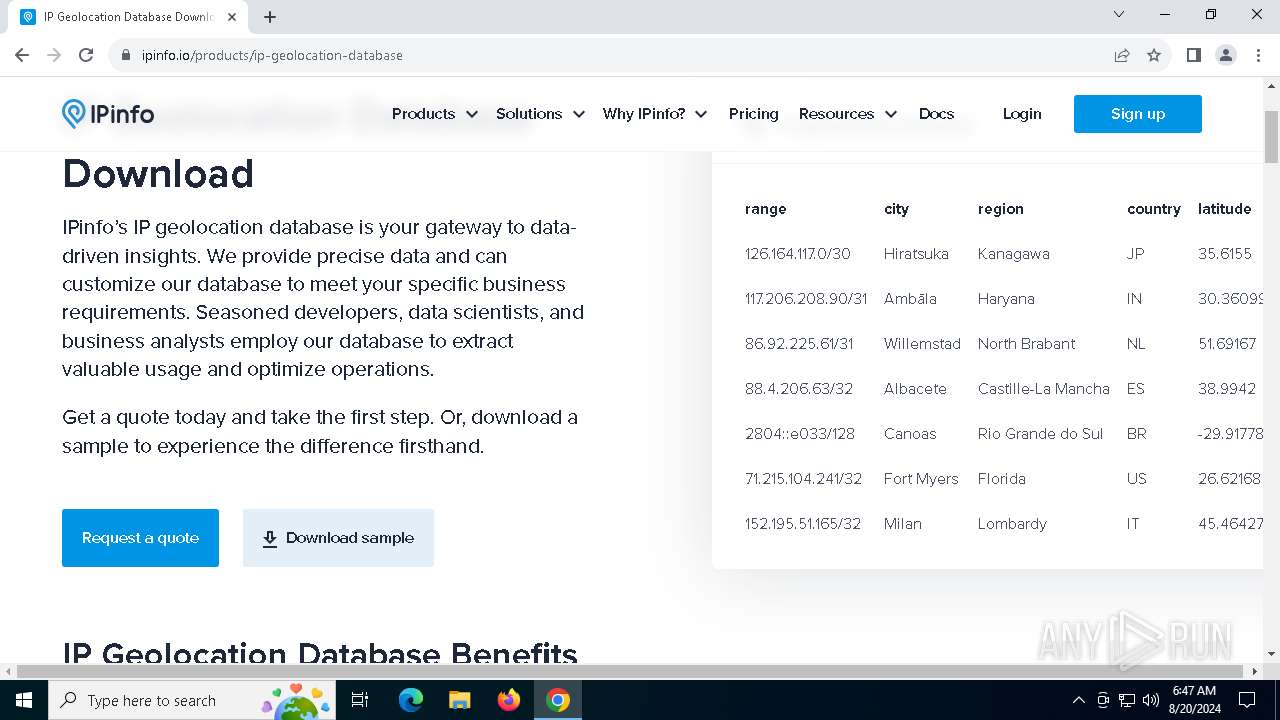
Task: Select the North Brabant region cell
Action: 1026,344
